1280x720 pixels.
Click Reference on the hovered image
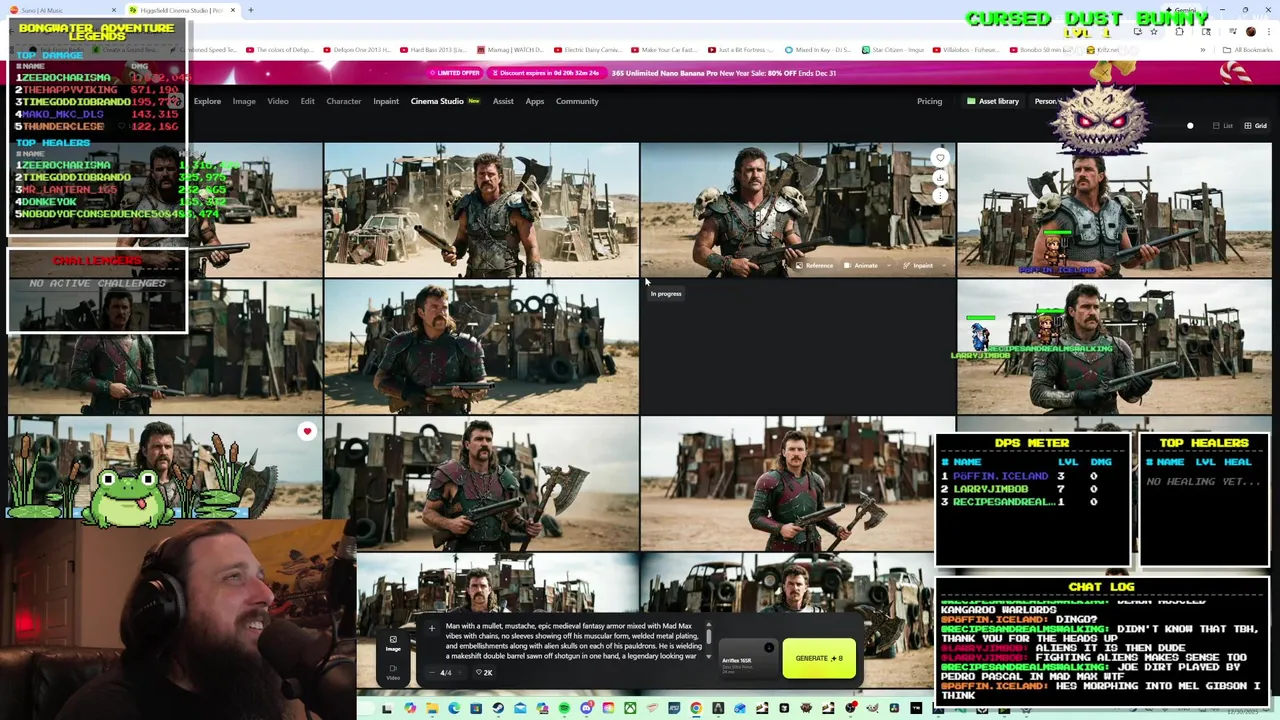tap(814, 265)
